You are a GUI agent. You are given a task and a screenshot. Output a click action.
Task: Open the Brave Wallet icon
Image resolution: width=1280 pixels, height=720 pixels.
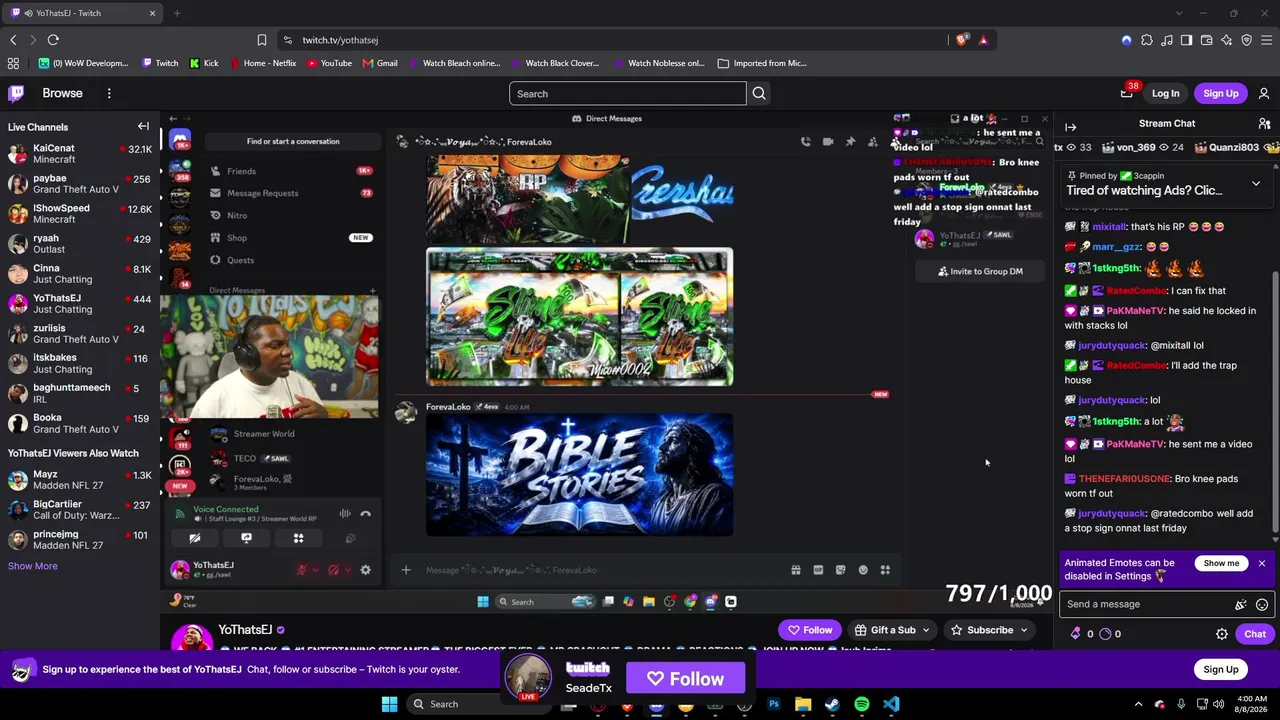coord(1206,40)
